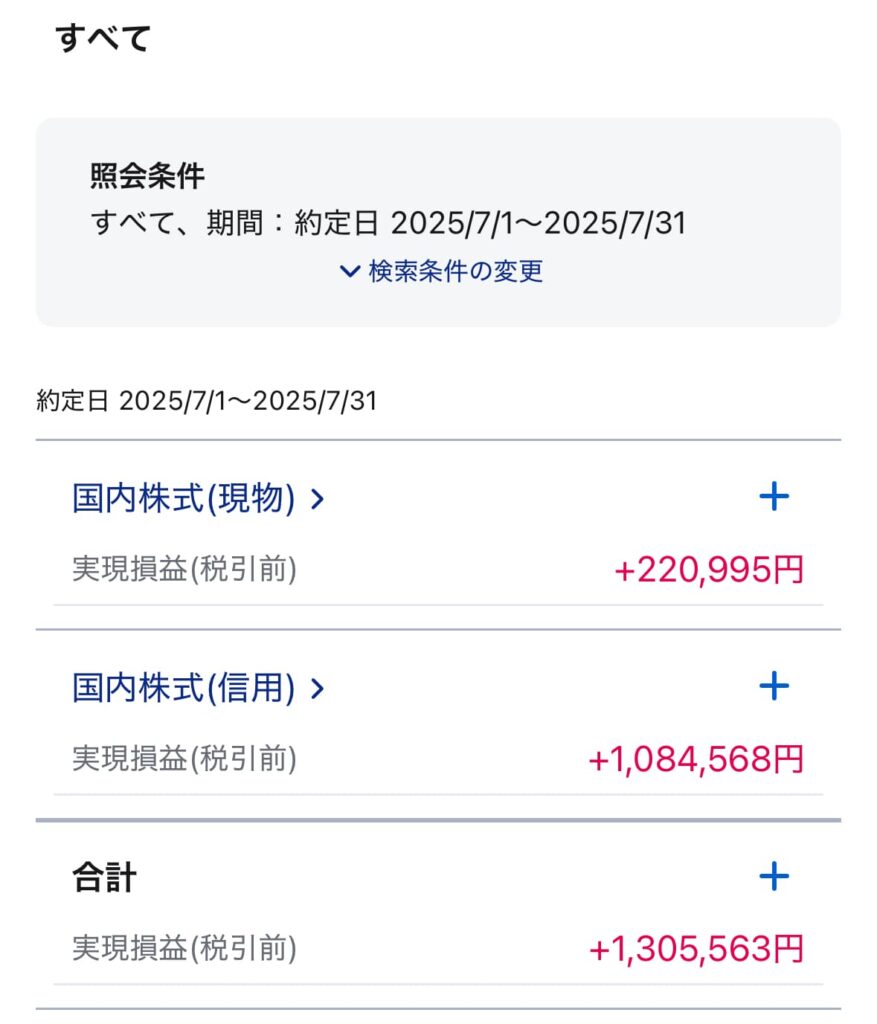Image resolution: width=877 pixels, height=1024 pixels.
Task: Click the 照会条件 label
Action: click(x=147, y=177)
